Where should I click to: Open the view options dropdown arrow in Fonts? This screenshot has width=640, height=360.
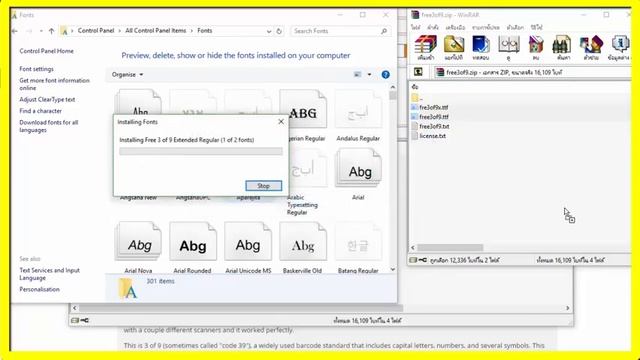coord(369,75)
